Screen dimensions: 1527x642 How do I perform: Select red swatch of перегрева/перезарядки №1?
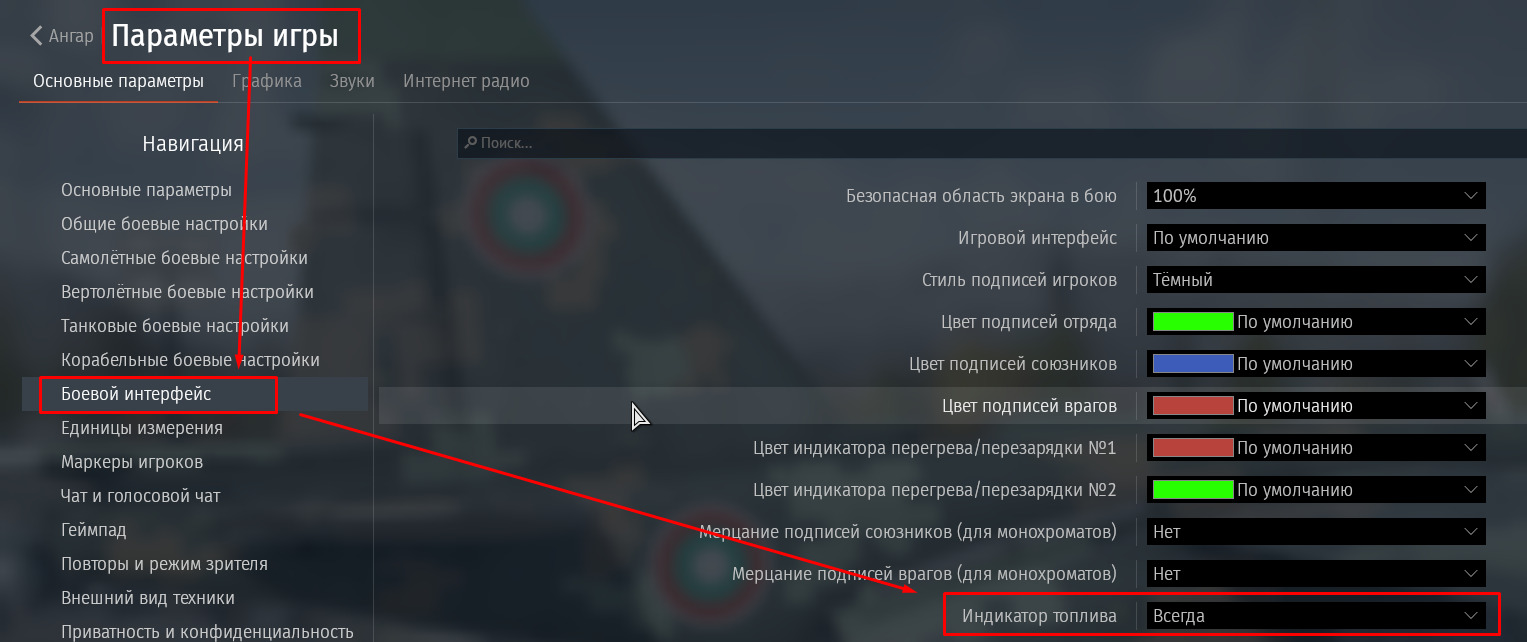coord(1193,448)
